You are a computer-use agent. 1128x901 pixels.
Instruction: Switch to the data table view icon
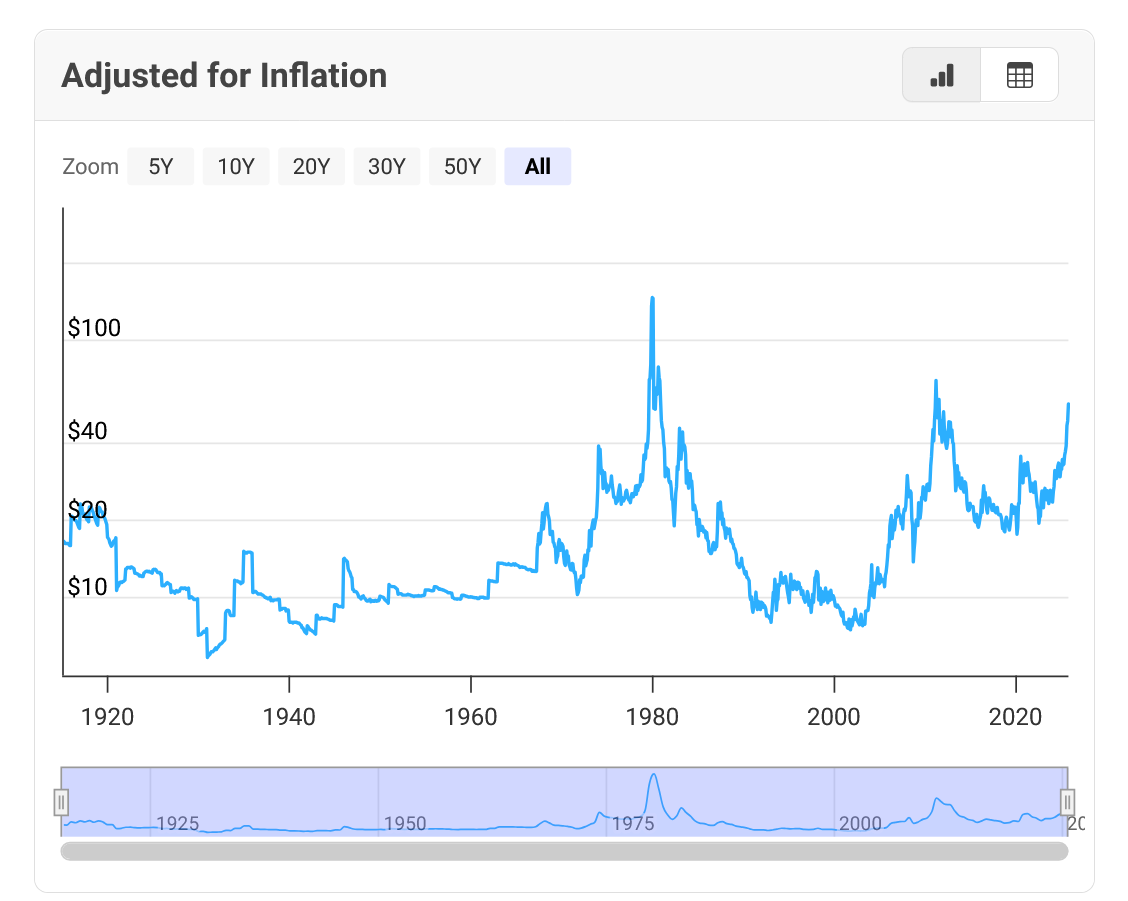[1019, 75]
